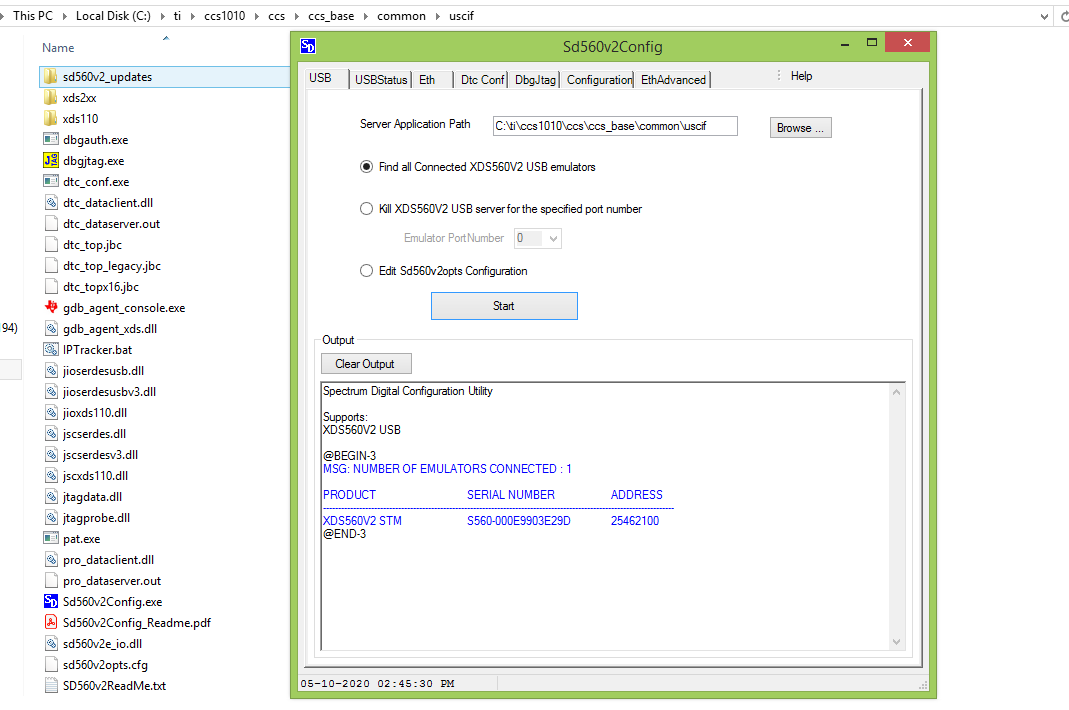Viewport: 1069px width, 710px height.
Task: Click the gdb_agent_console.exe TI icon
Action: click(50, 308)
